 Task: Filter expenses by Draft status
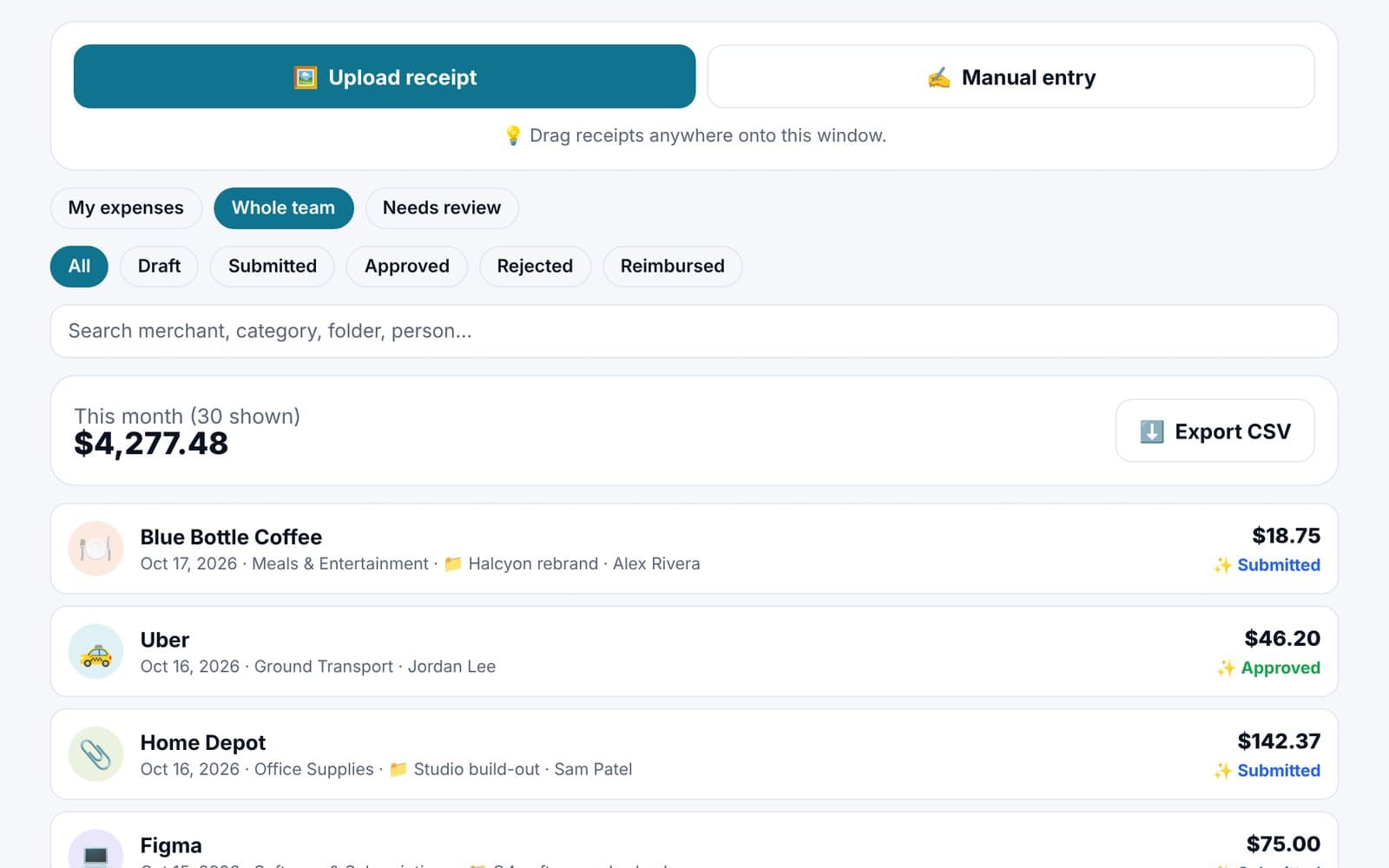click(159, 266)
